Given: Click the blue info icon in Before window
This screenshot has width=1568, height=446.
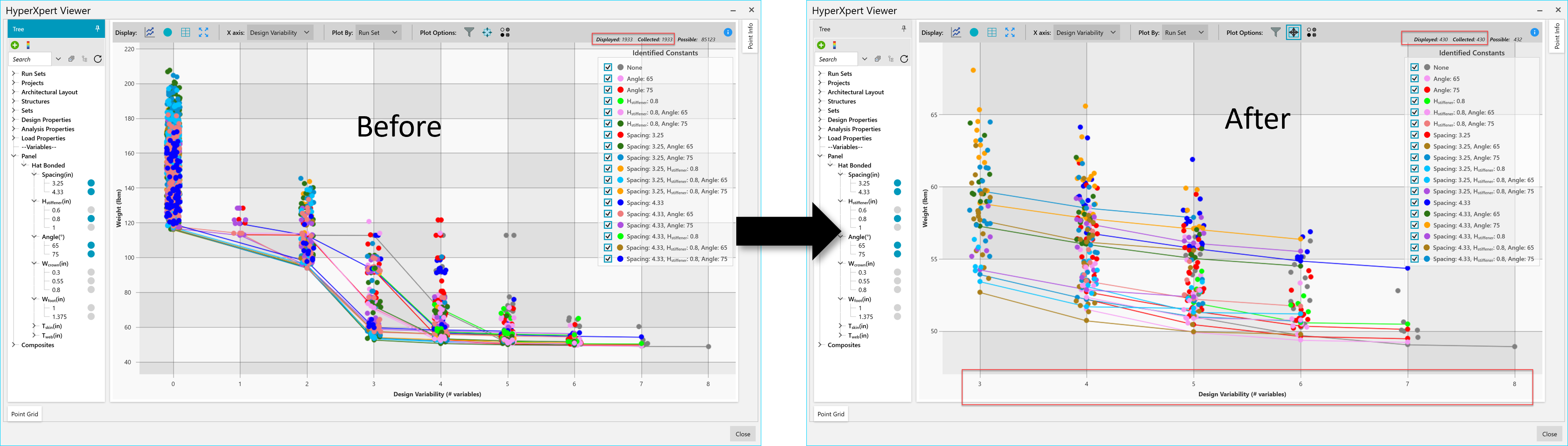Looking at the screenshot, I should coord(728,32).
